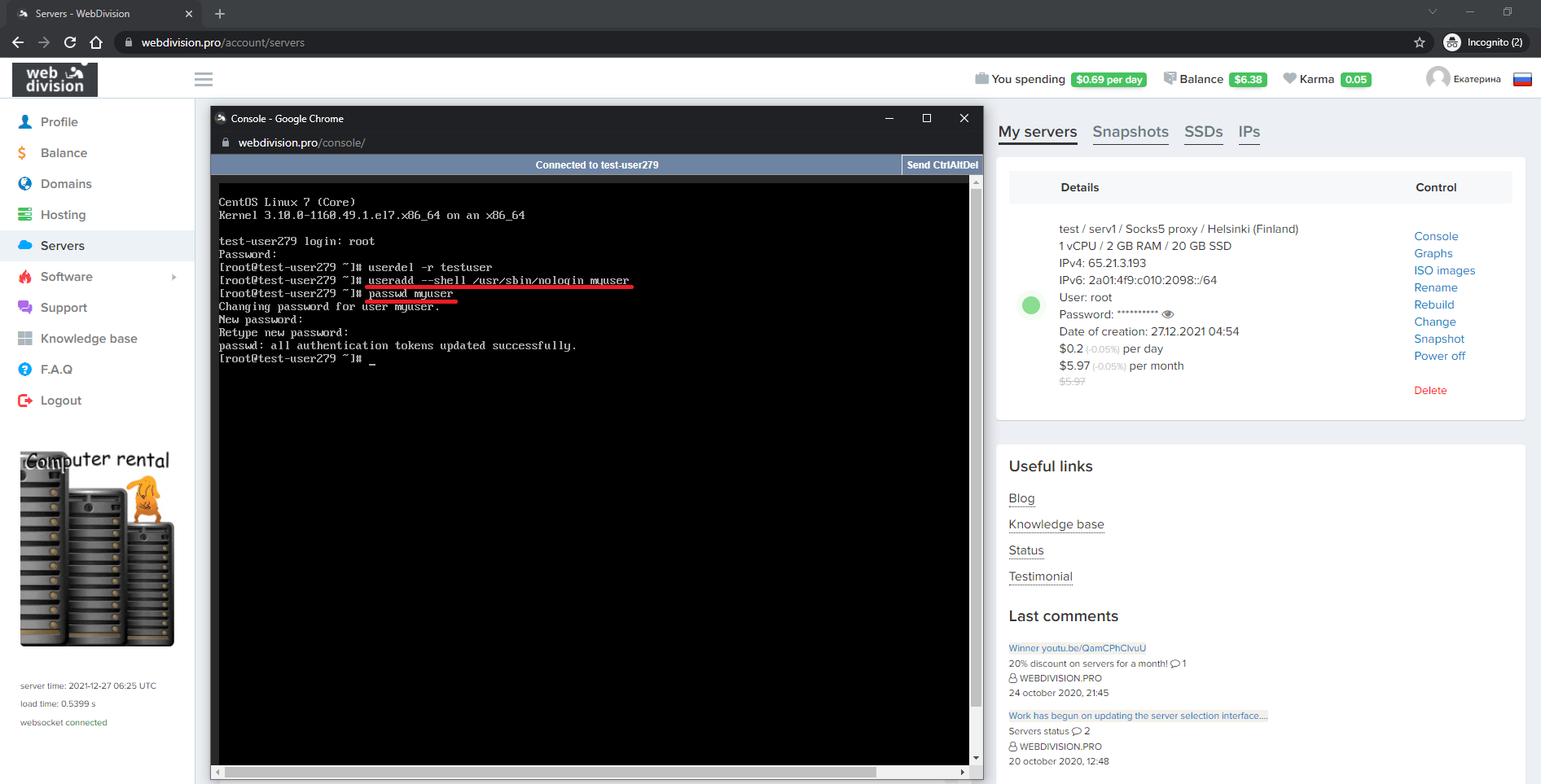Reveal server password with eye icon

coord(1167,314)
